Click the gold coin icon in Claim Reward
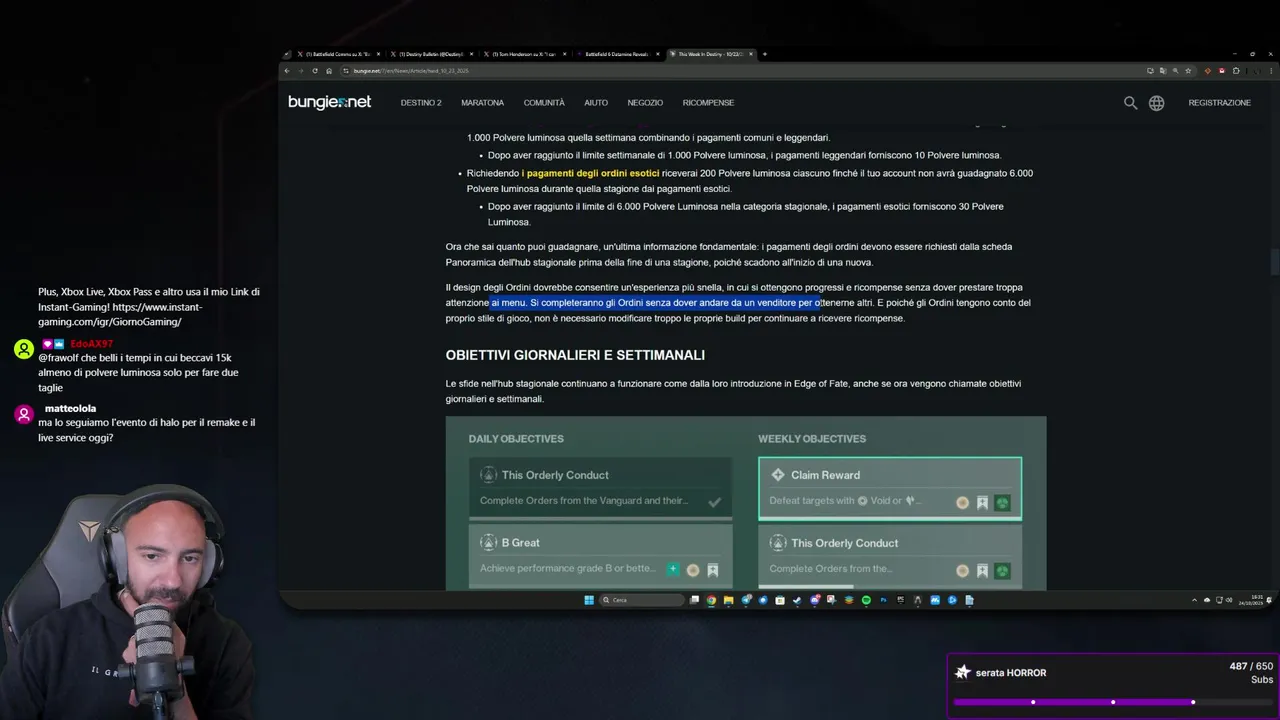 tap(962, 503)
